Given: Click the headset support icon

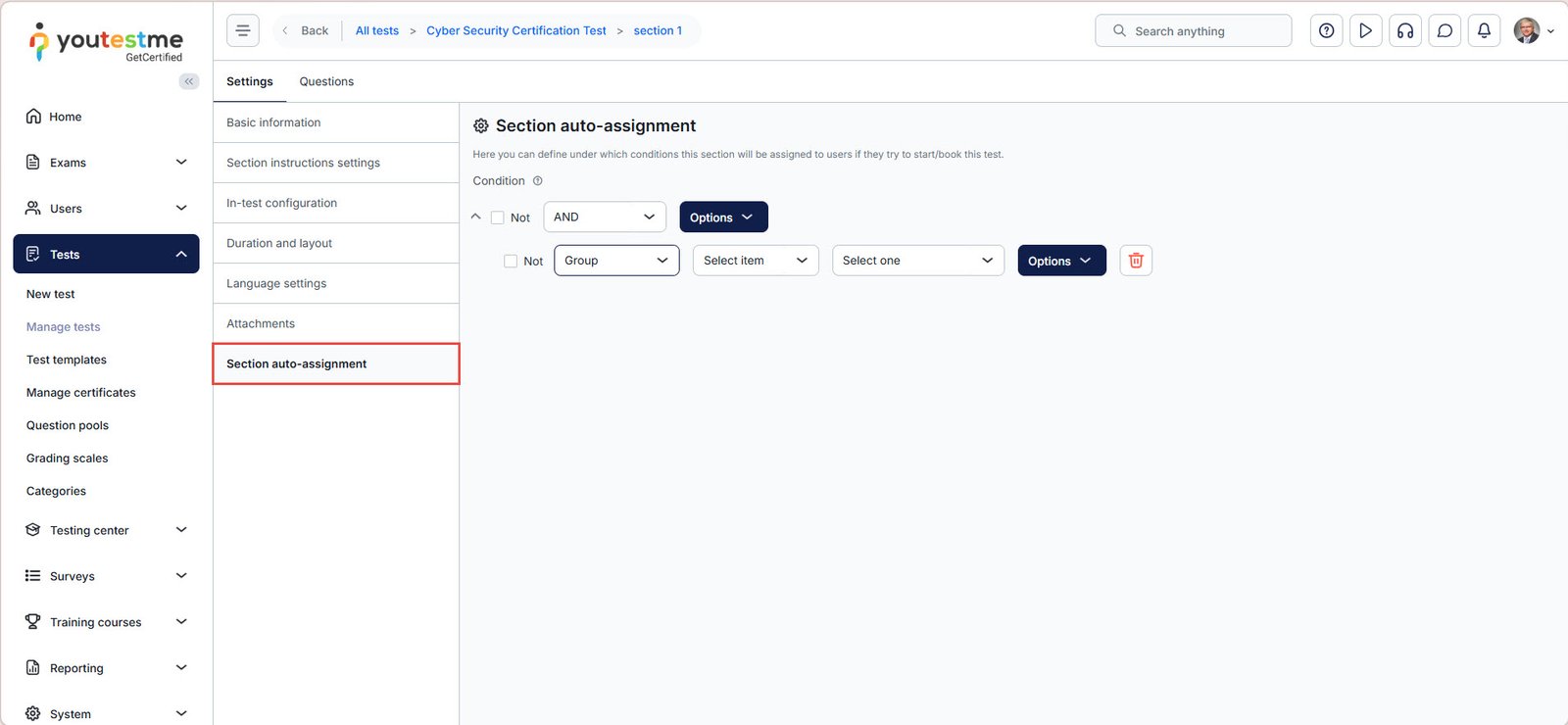Looking at the screenshot, I should [1405, 30].
